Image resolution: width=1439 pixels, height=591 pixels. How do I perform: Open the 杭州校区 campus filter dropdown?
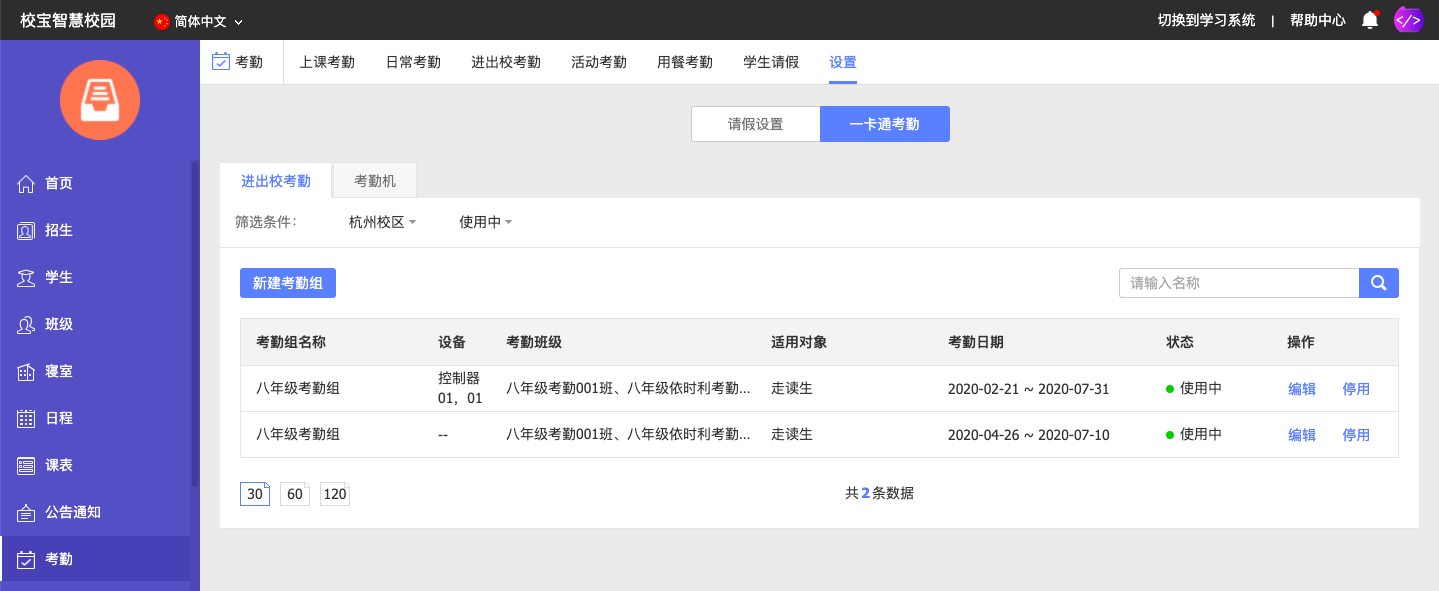point(382,222)
